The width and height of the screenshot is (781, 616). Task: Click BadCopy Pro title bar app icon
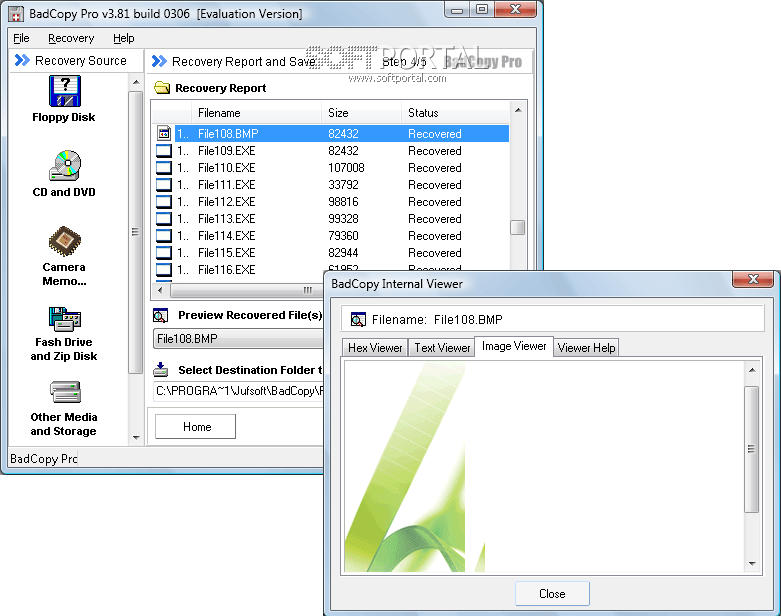[16, 14]
